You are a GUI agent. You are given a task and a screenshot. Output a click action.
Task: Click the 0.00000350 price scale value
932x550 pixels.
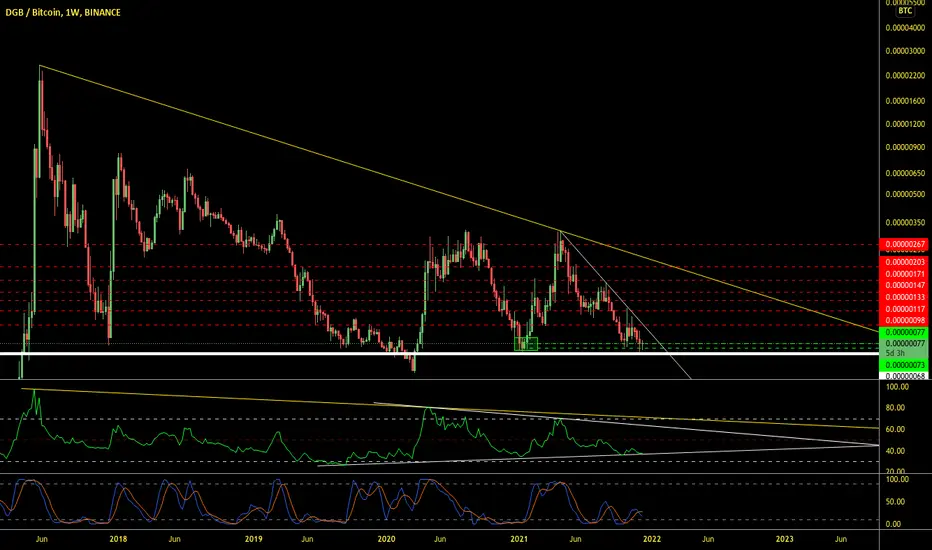[x=905, y=223]
